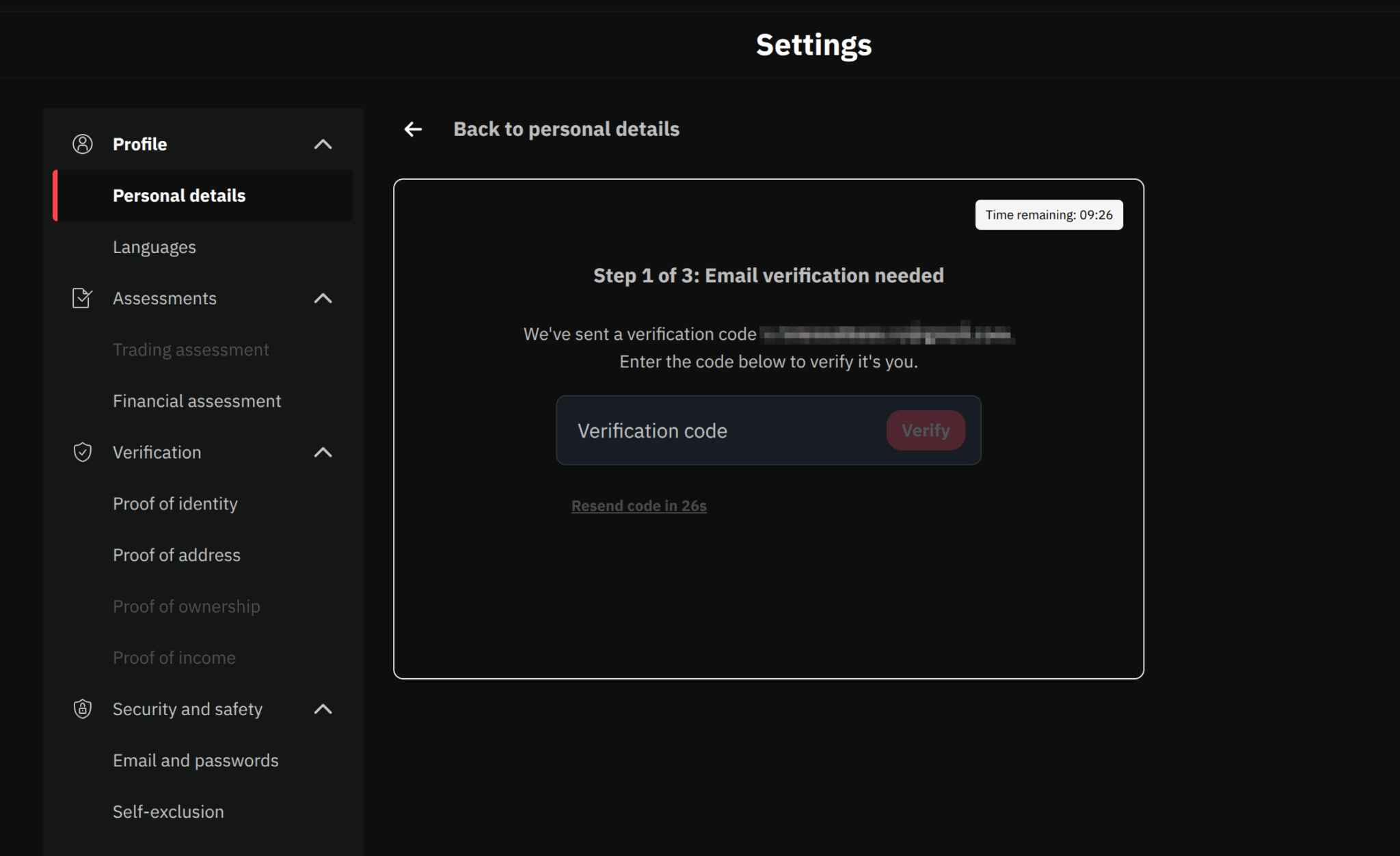Focus the Verification code input field
Image resolution: width=1400 pixels, height=856 pixels.
tap(718, 431)
